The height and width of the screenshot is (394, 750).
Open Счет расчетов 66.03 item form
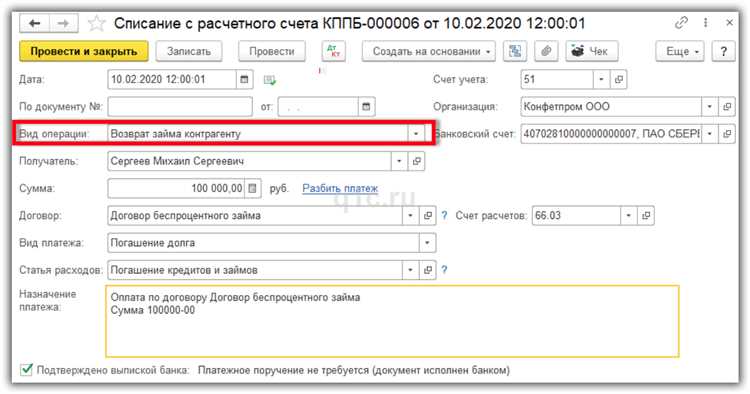pos(646,216)
